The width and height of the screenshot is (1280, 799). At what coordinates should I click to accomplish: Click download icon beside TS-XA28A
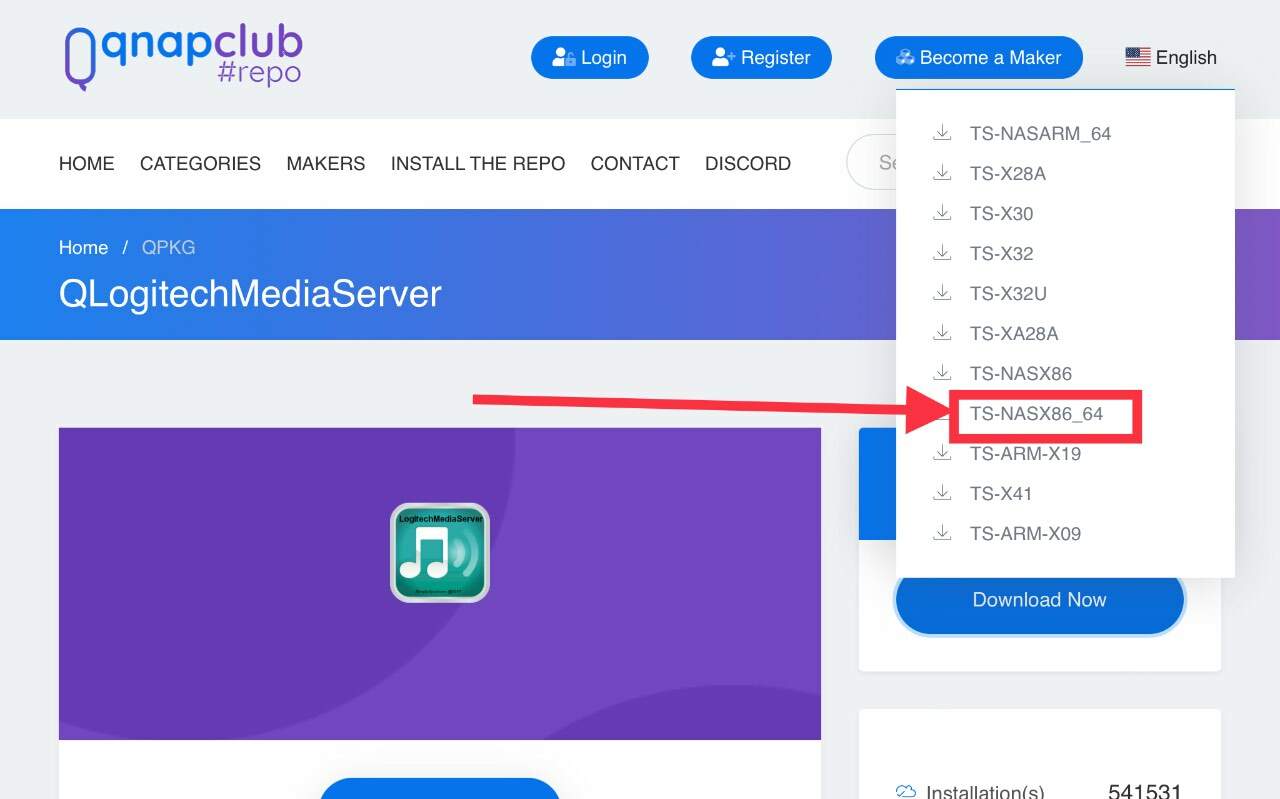tap(942, 333)
